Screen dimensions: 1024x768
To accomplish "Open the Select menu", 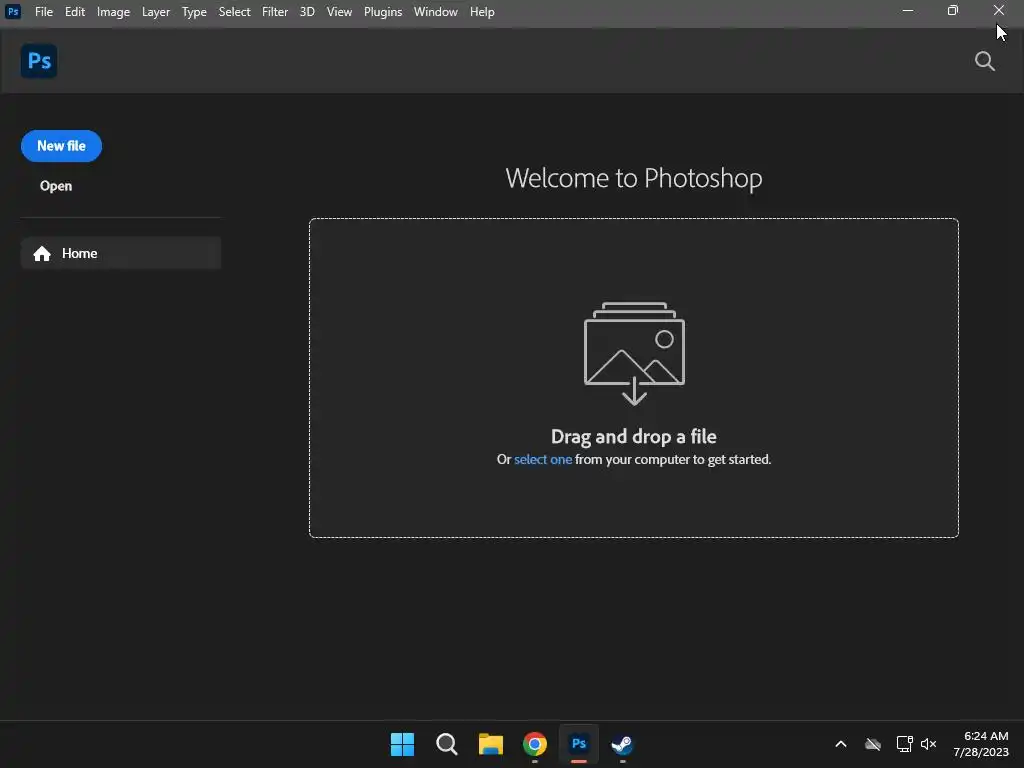I will coord(234,12).
